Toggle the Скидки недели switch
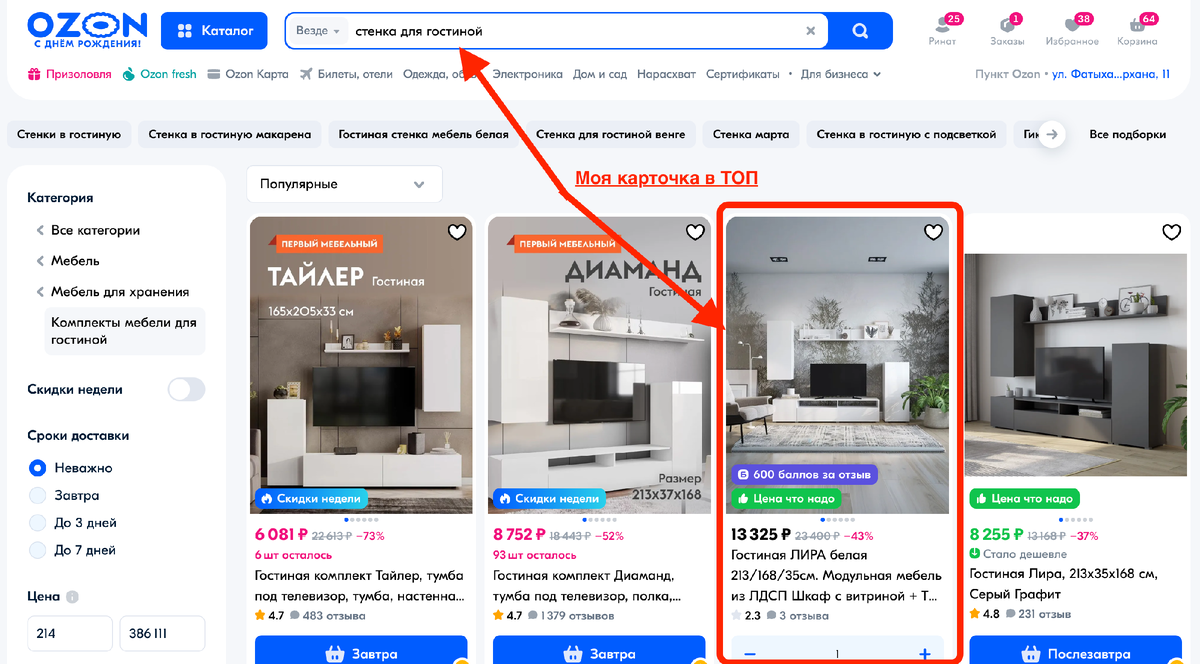 point(186,390)
